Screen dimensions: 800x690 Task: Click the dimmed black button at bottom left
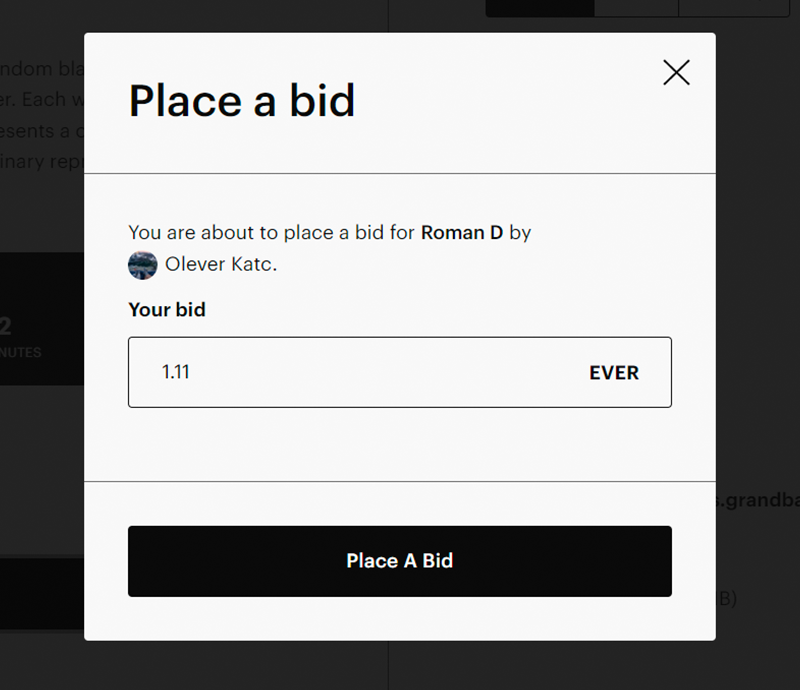pyautogui.click(x=42, y=594)
